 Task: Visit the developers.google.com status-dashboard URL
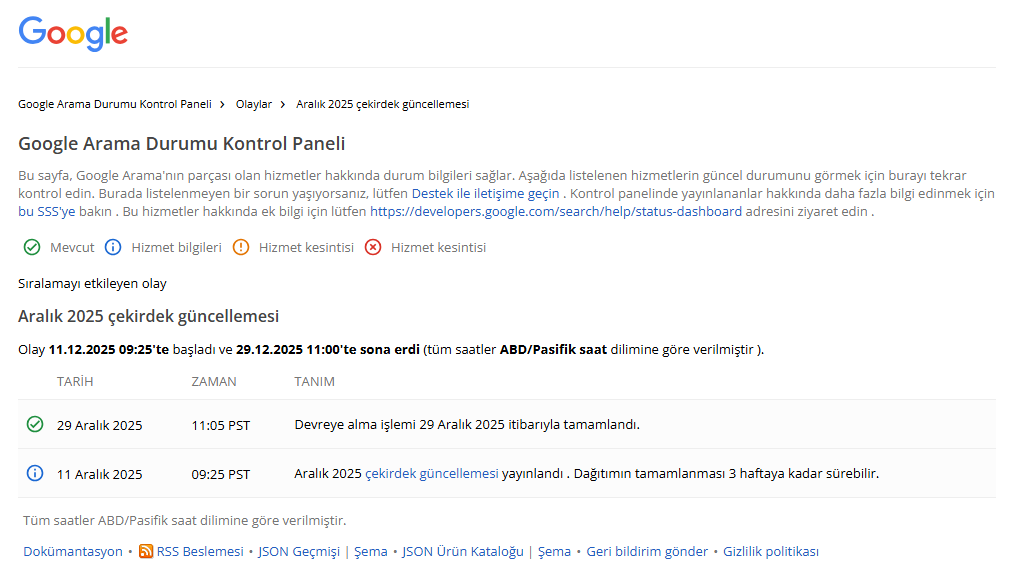[556, 211]
